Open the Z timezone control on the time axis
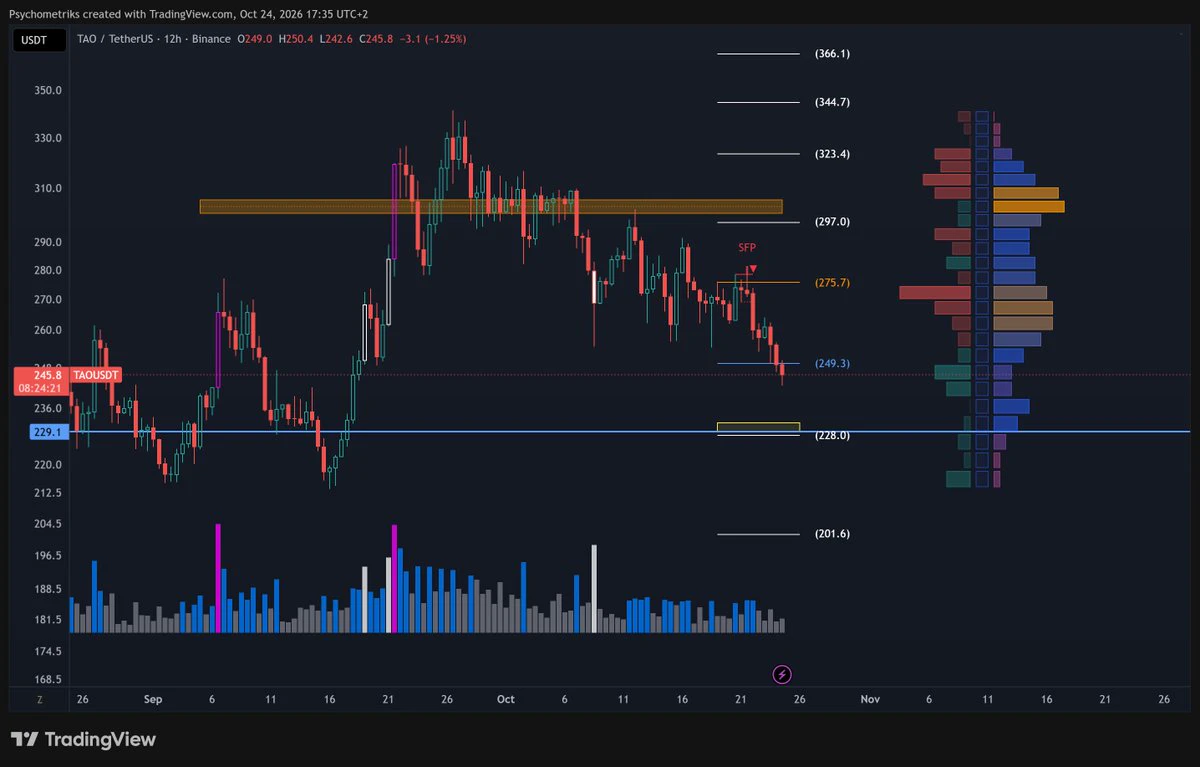This screenshot has width=1200, height=767. 40,700
